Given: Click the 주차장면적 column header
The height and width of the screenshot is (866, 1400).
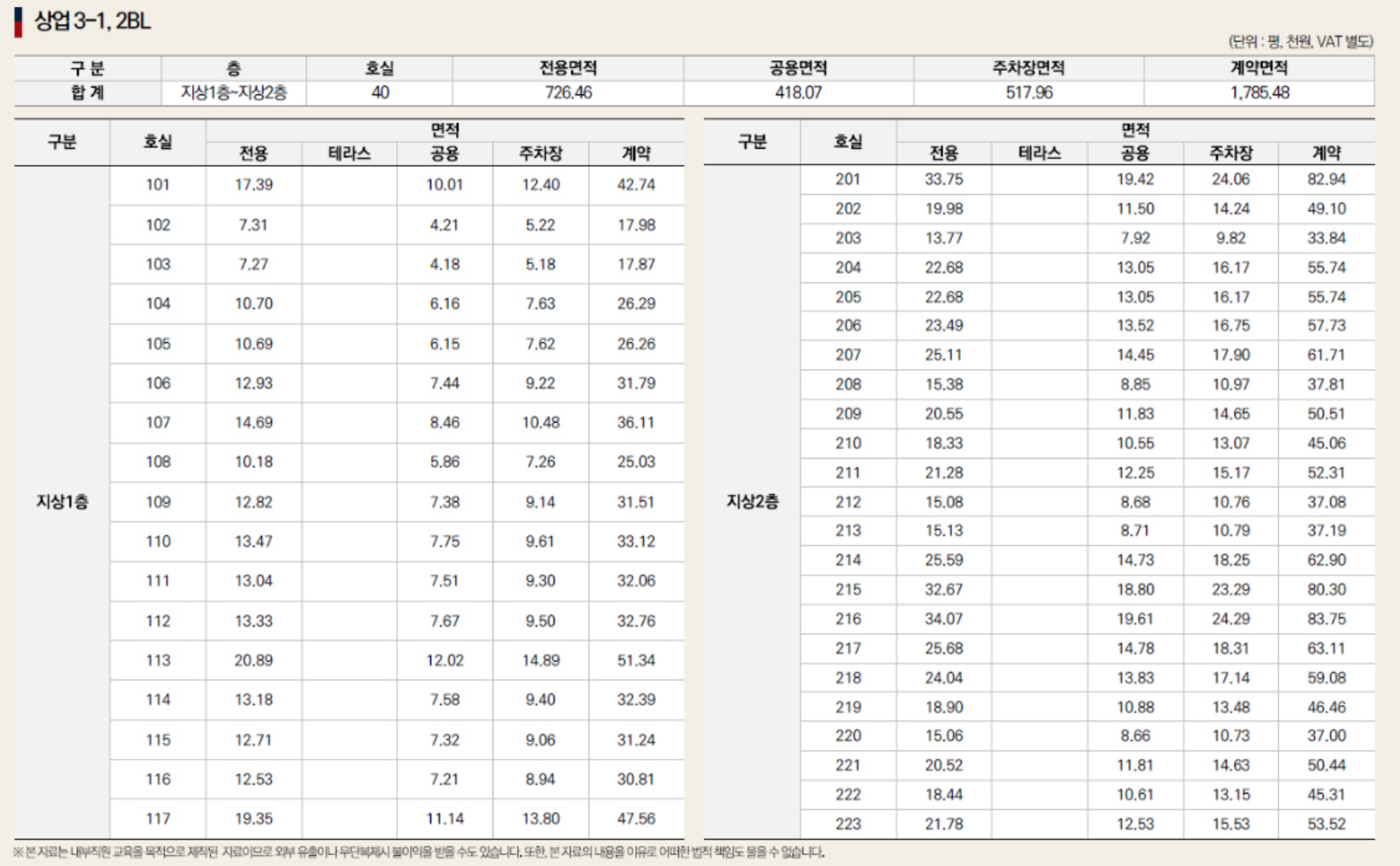Looking at the screenshot, I should pyautogui.click(x=1027, y=67).
